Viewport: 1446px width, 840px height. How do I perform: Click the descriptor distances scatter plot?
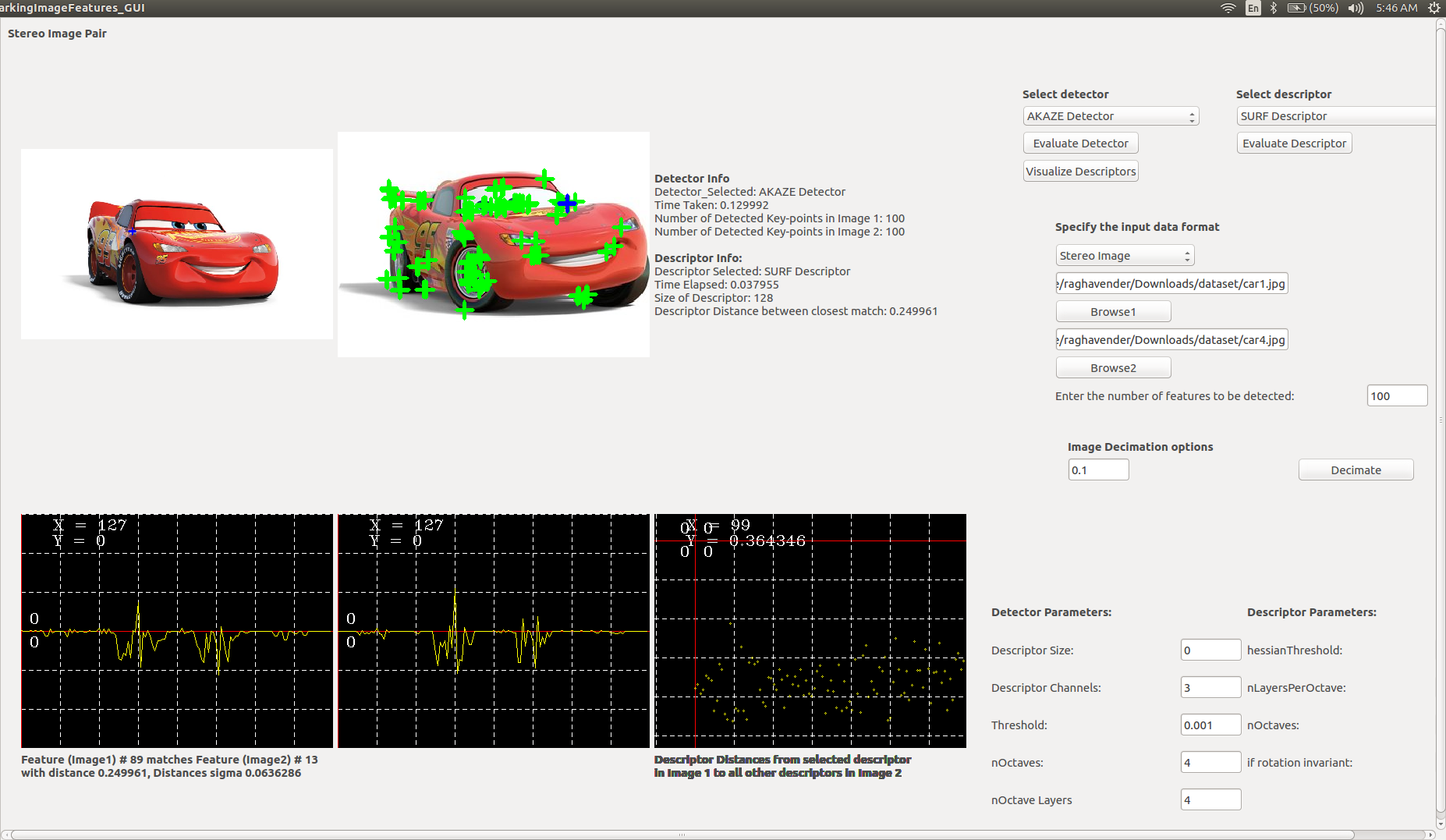point(810,631)
